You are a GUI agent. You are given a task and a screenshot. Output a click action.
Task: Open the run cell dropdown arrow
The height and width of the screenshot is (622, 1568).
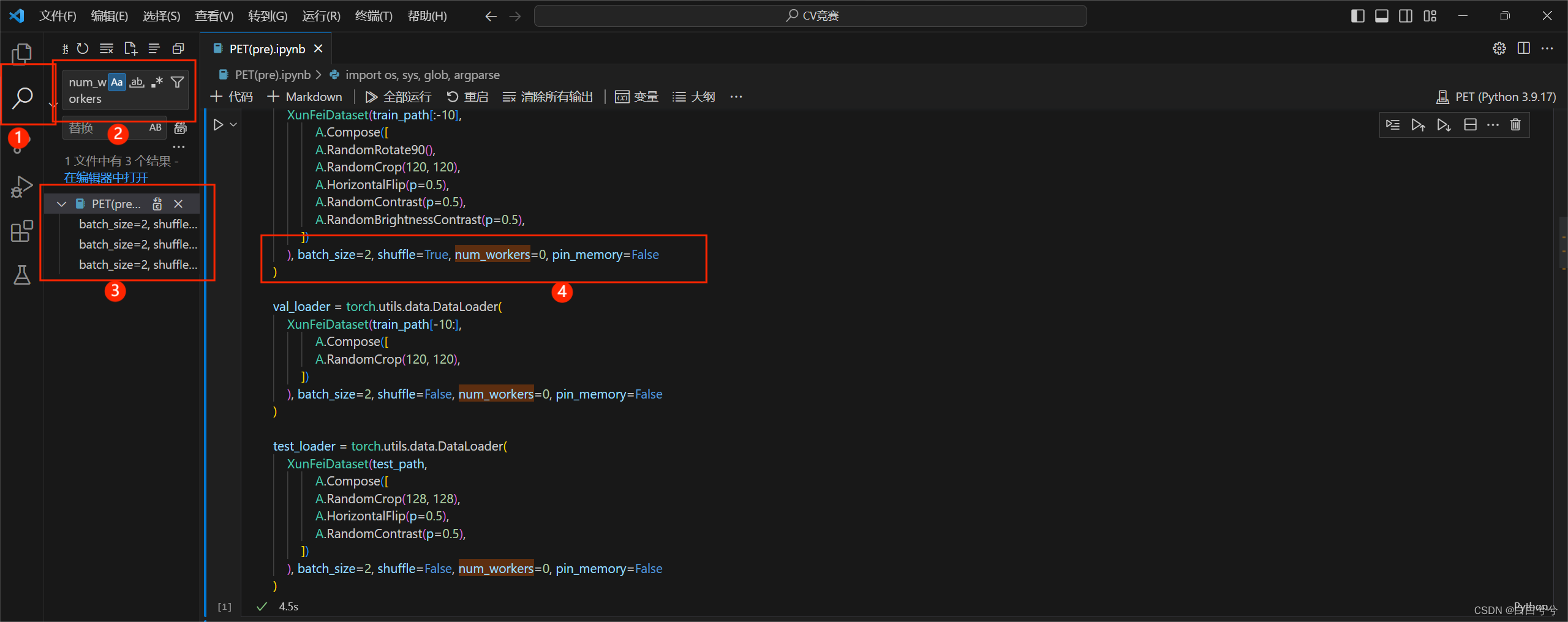point(233,125)
